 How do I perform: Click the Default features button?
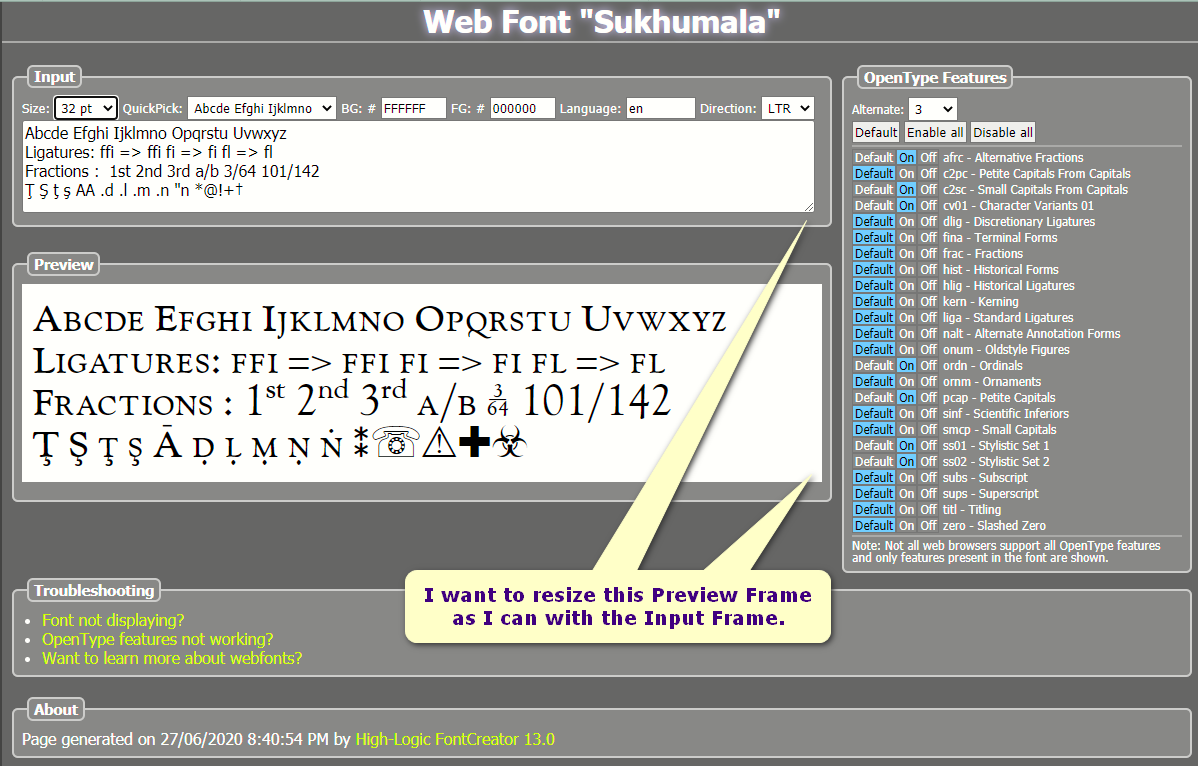876,132
